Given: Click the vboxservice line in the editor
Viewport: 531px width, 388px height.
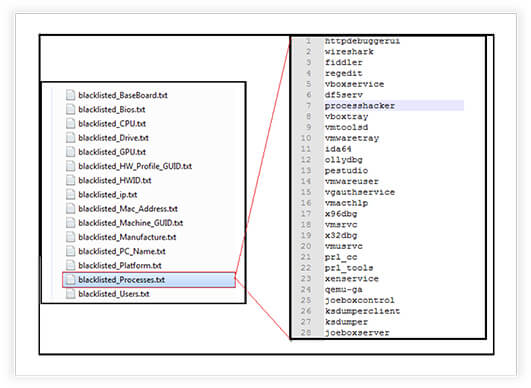Looking at the screenshot, I should point(355,84).
